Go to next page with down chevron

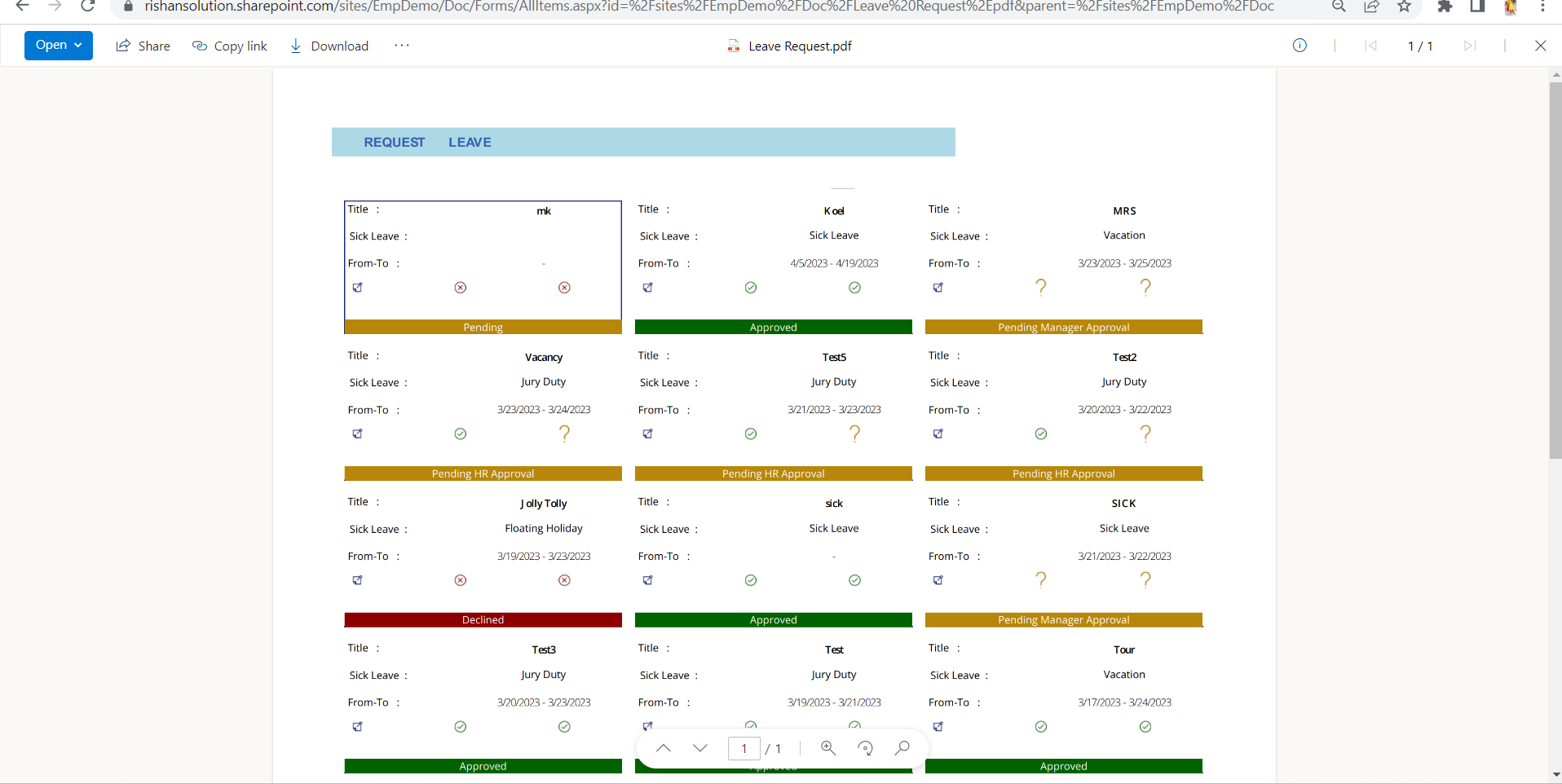(700, 748)
